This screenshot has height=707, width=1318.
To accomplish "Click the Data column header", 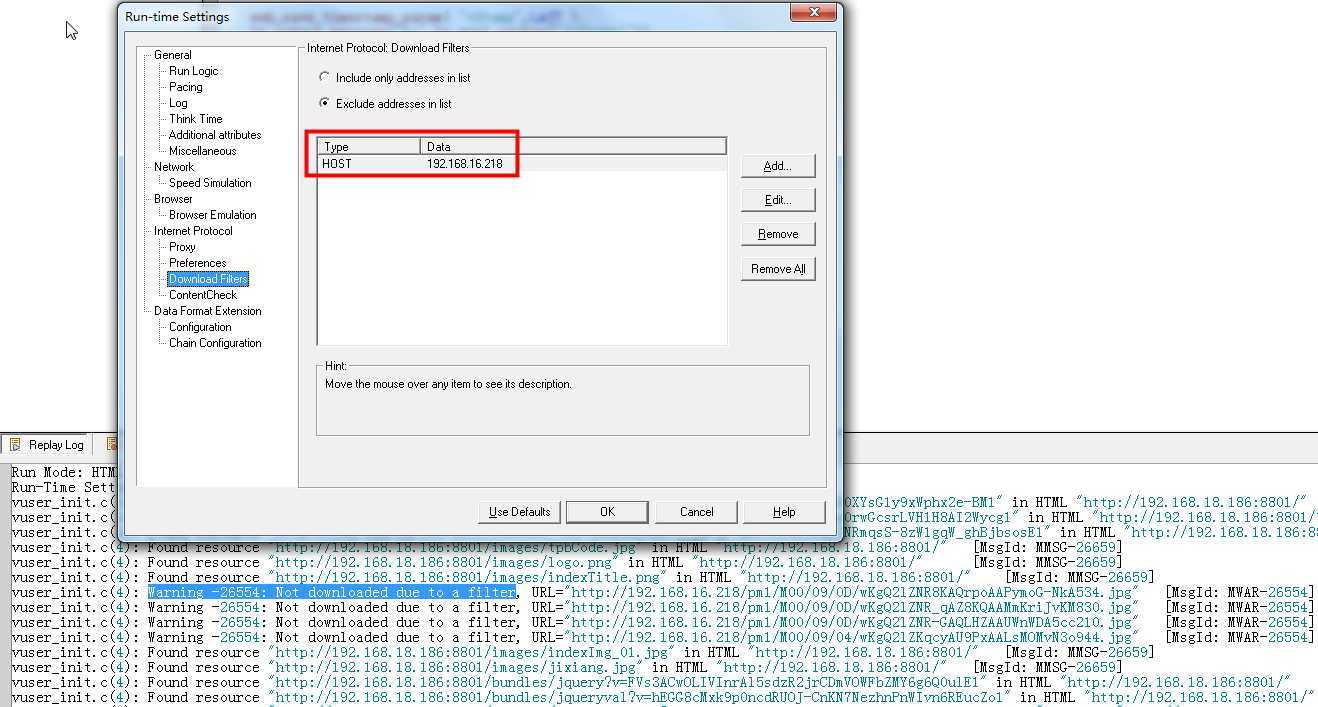I will tap(573, 146).
